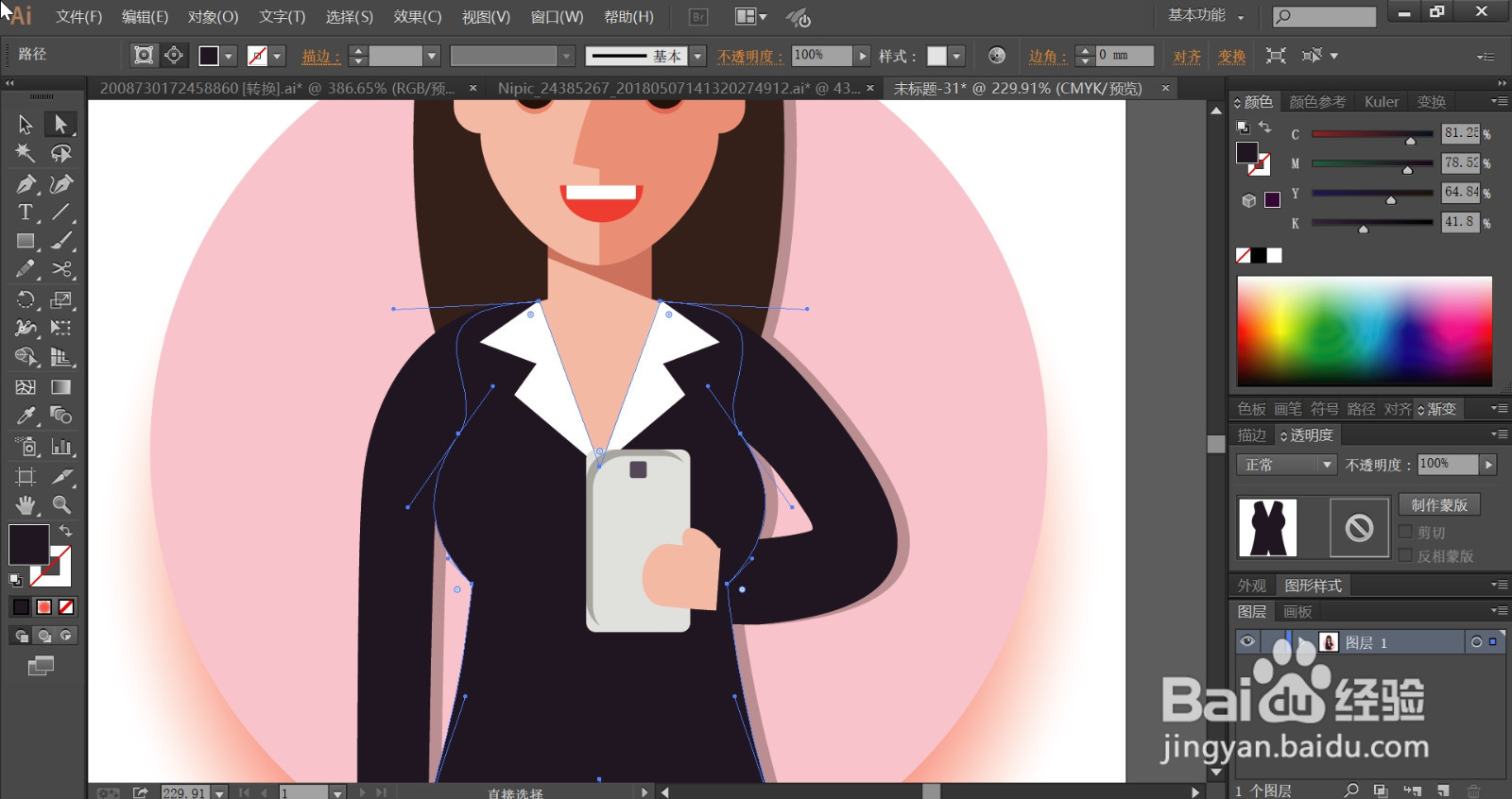Select the Scissors tool
The height and width of the screenshot is (799, 1512).
pyautogui.click(x=61, y=270)
